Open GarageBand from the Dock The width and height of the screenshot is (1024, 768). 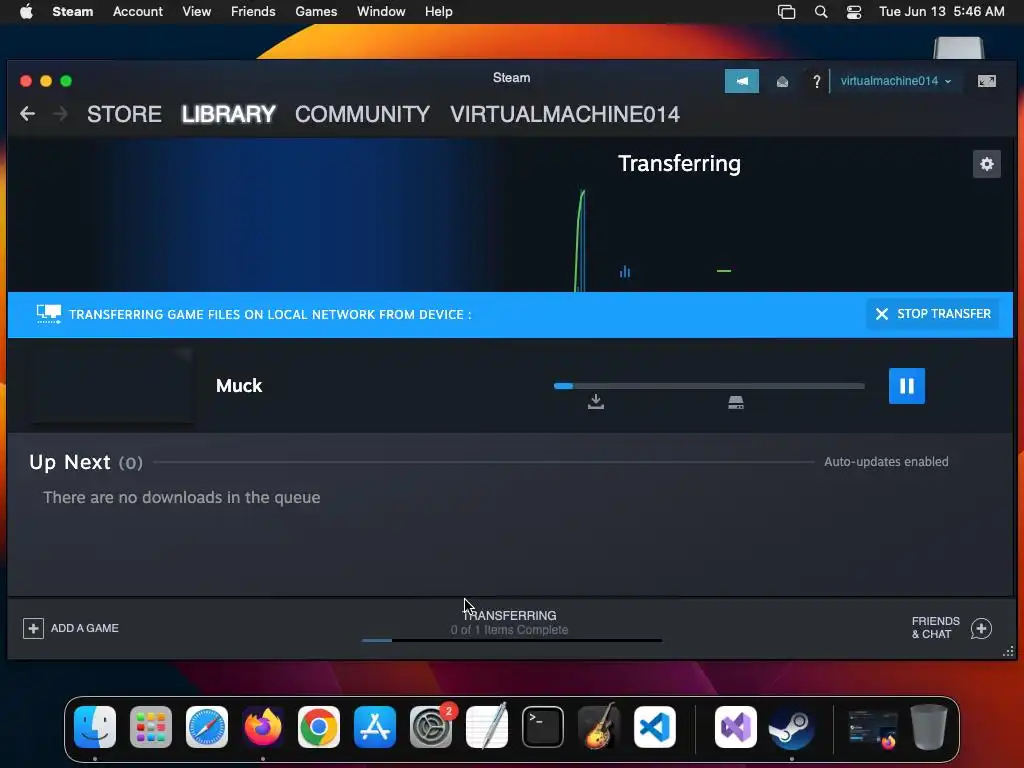(x=599, y=727)
